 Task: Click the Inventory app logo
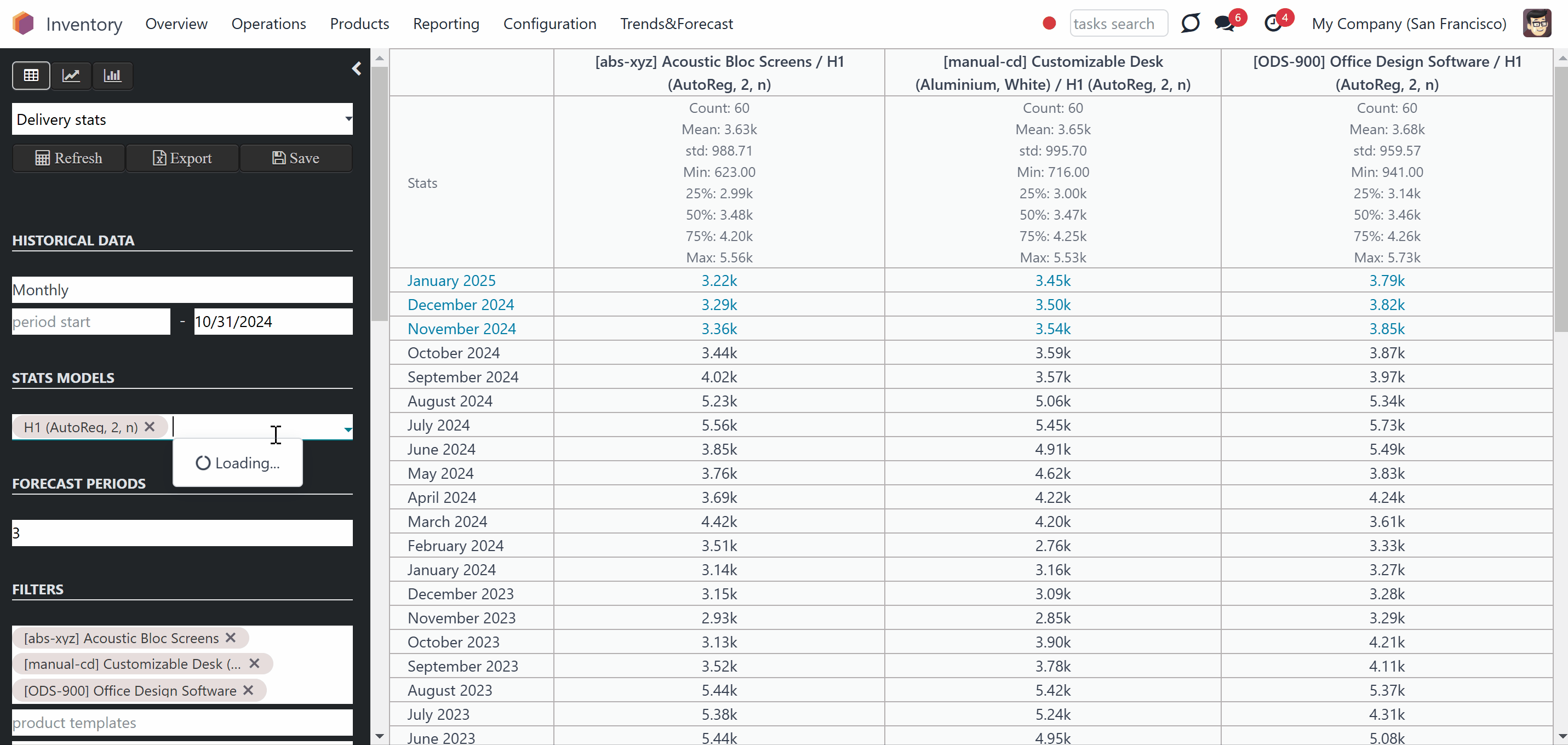point(23,24)
